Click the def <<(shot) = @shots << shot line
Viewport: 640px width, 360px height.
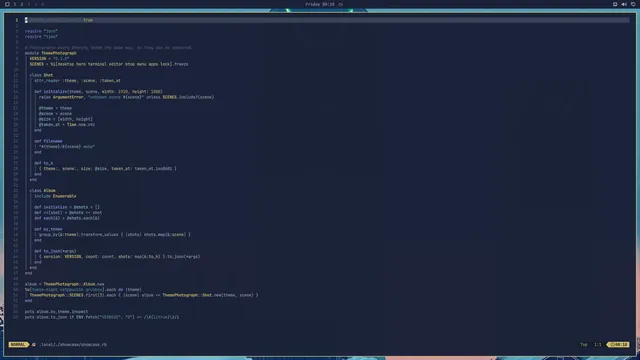click(68, 213)
